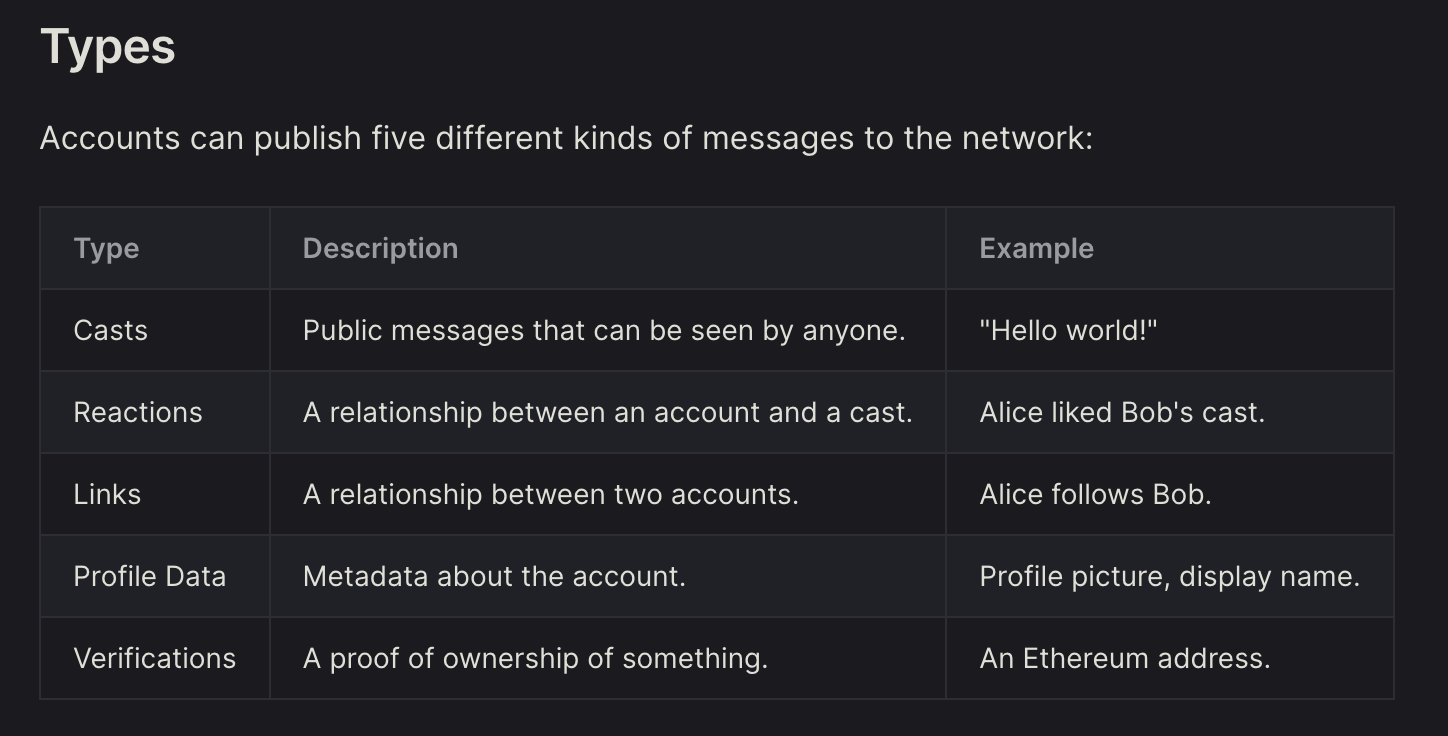Click the "Hello world!" example cell

coord(1068,330)
